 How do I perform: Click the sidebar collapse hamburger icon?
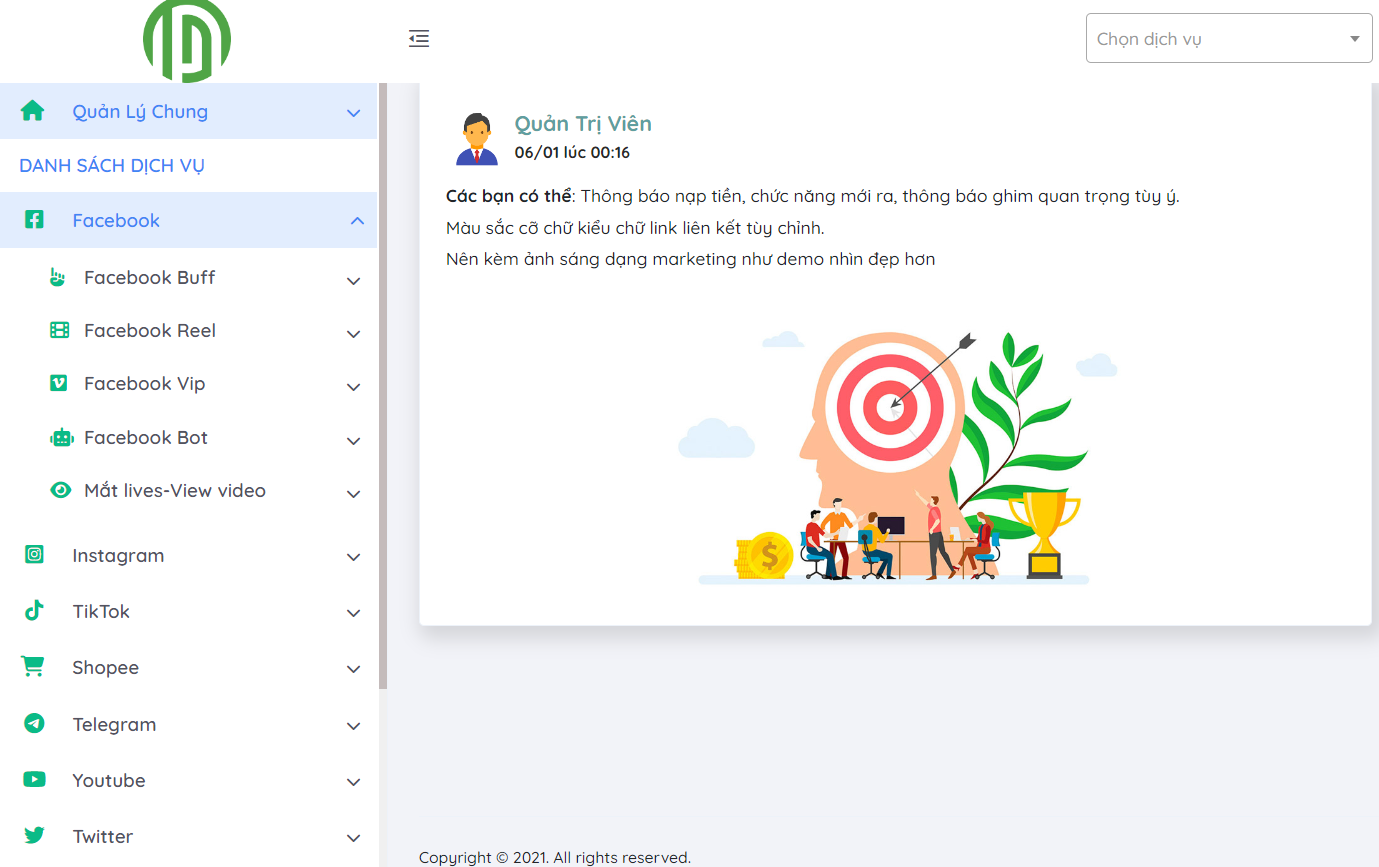point(419,39)
